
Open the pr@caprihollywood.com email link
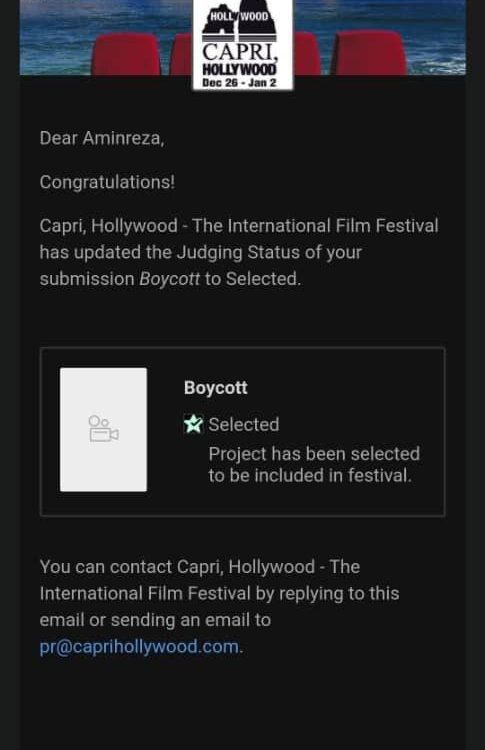[139, 647]
